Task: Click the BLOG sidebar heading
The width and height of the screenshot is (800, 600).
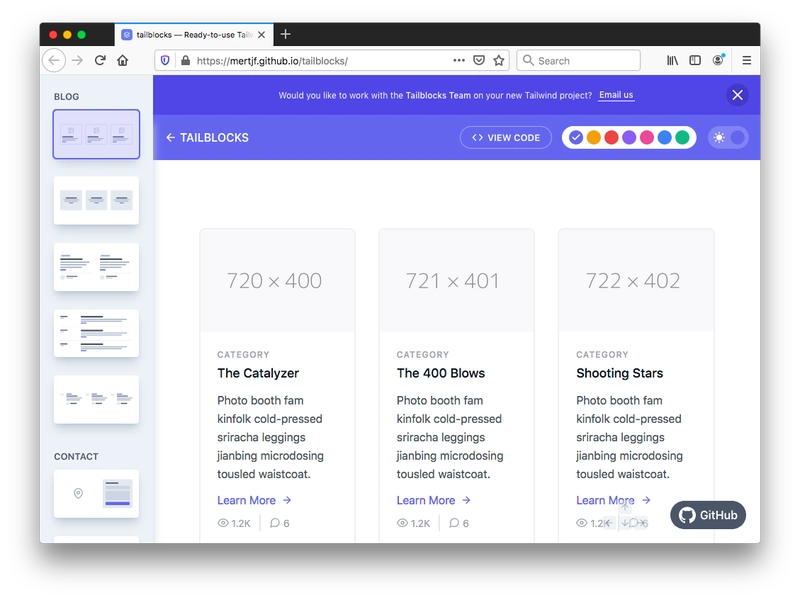Action: tap(66, 97)
